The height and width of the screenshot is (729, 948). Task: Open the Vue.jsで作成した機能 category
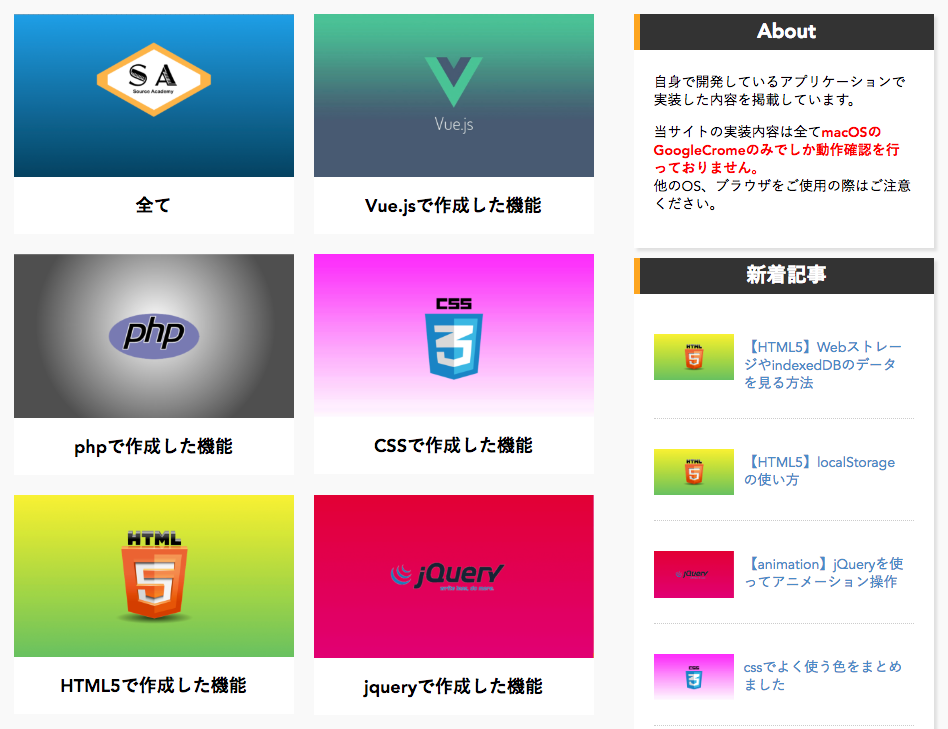[453, 205]
